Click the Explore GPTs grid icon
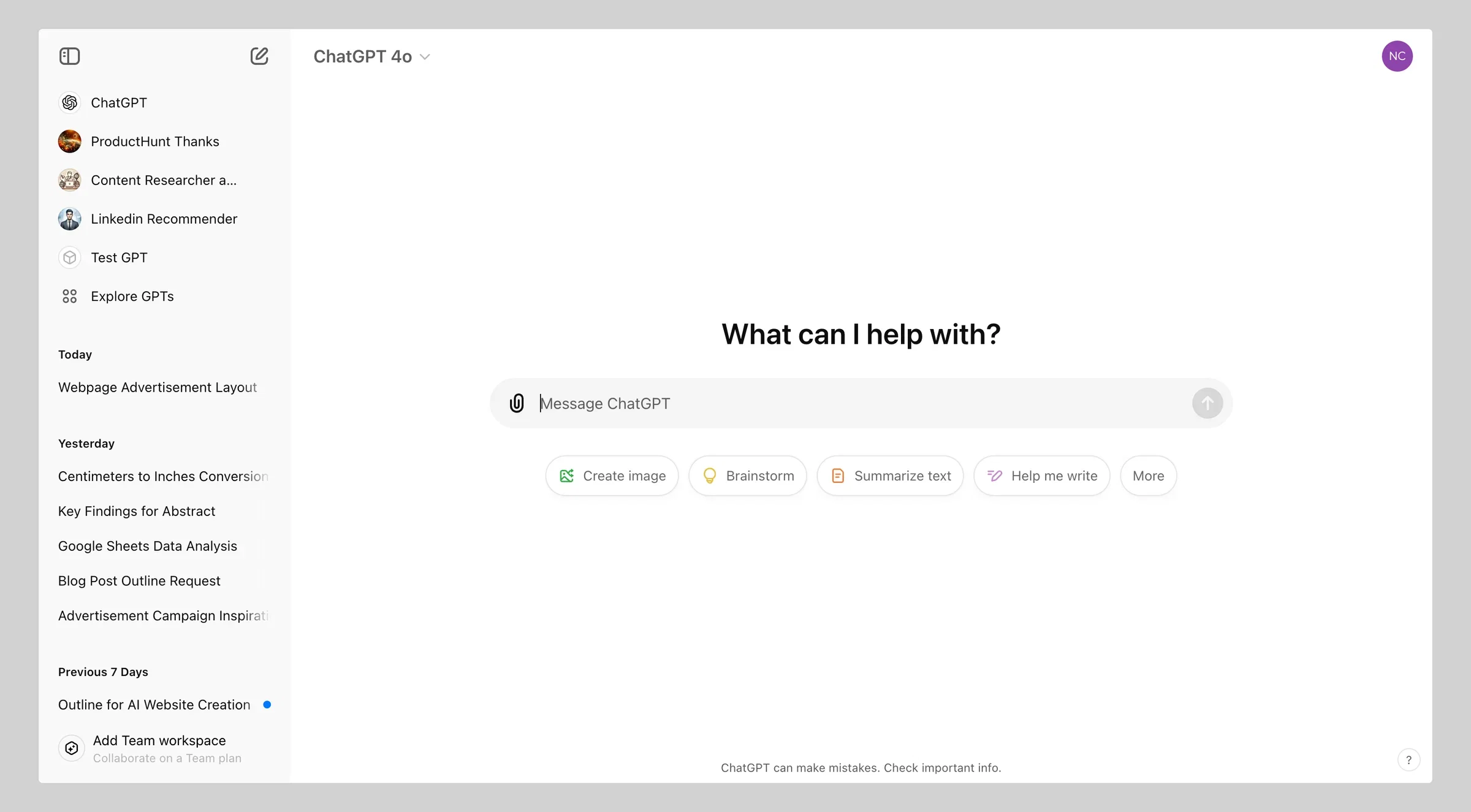This screenshot has height=812, width=1471. (x=69, y=297)
